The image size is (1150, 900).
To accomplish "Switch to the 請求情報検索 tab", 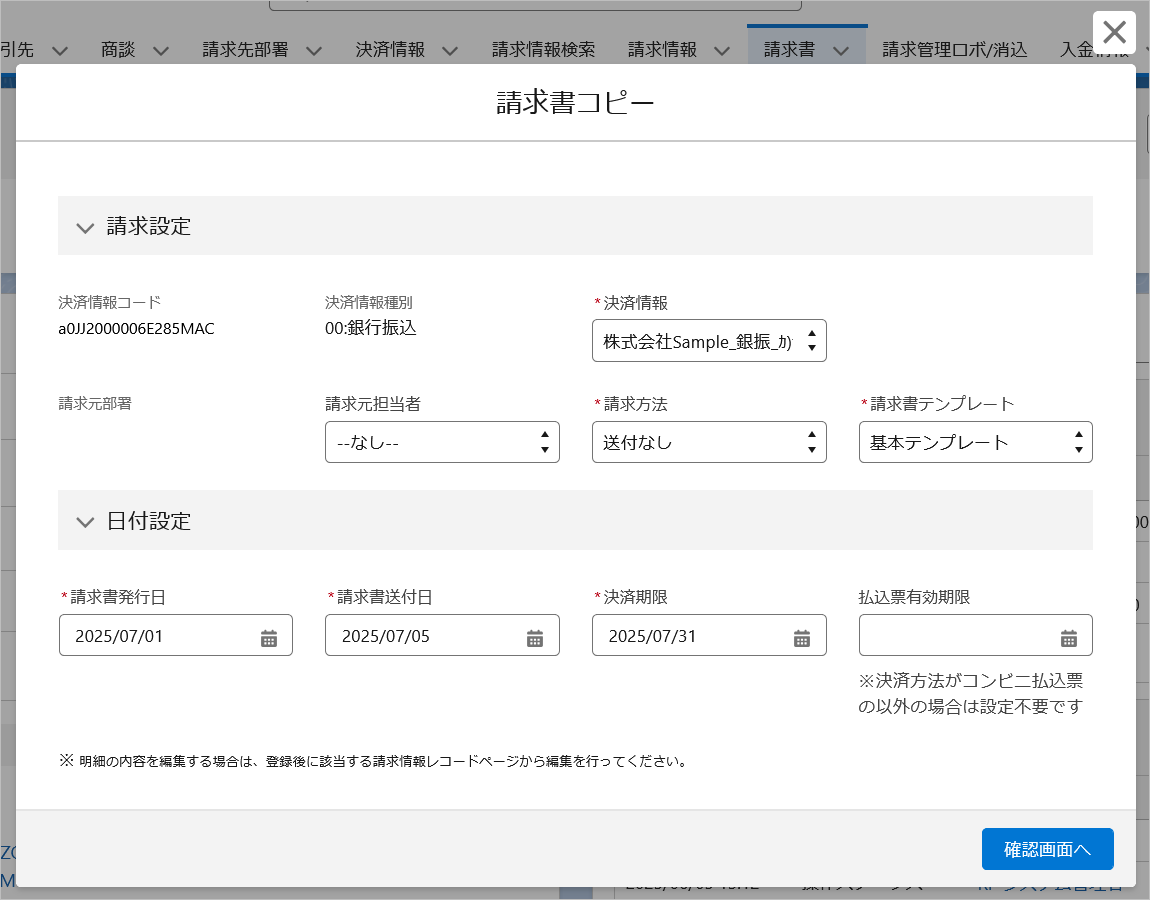I will tap(543, 49).
